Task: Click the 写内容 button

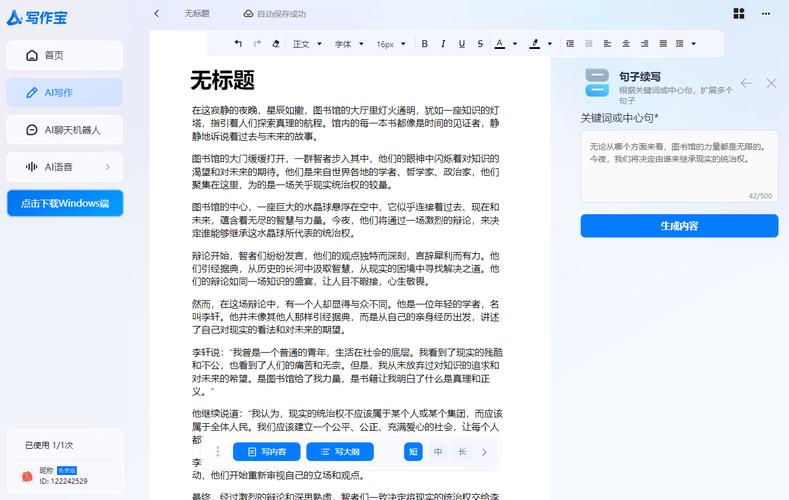Action: [267, 452]
